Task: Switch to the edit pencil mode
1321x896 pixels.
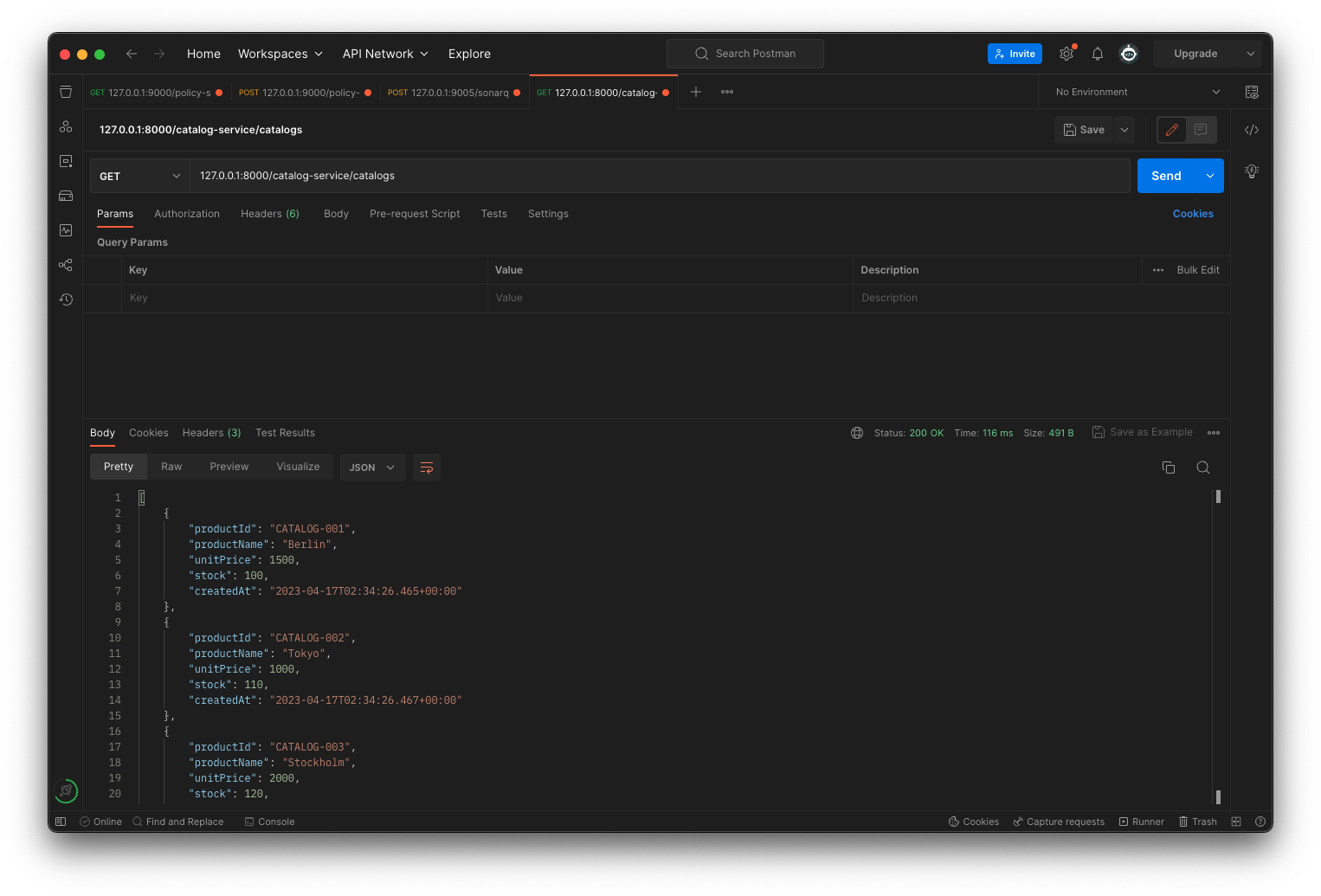Action: [x=1172, y=130]
